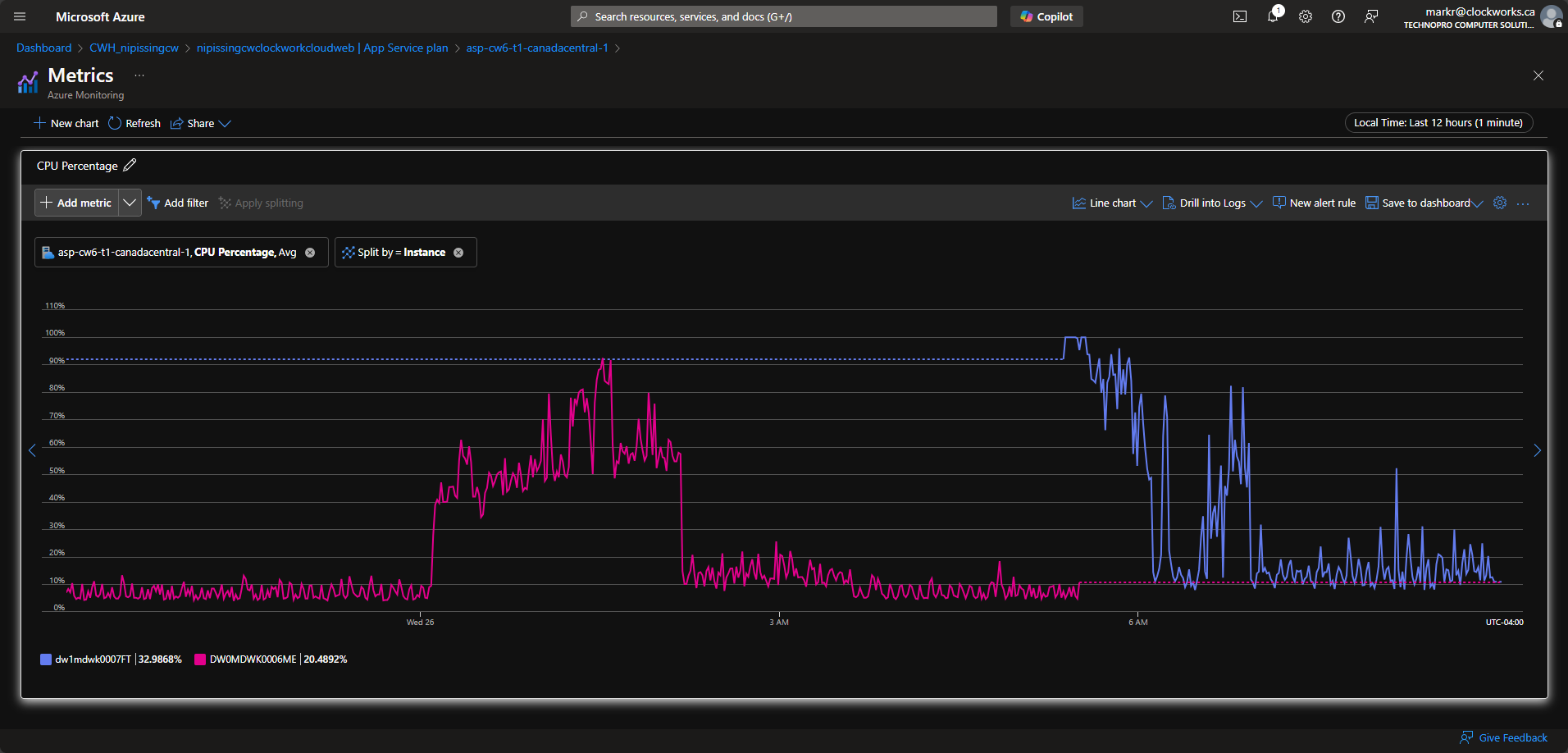Click New chart

pyautogui.click(x=66, y=123)
